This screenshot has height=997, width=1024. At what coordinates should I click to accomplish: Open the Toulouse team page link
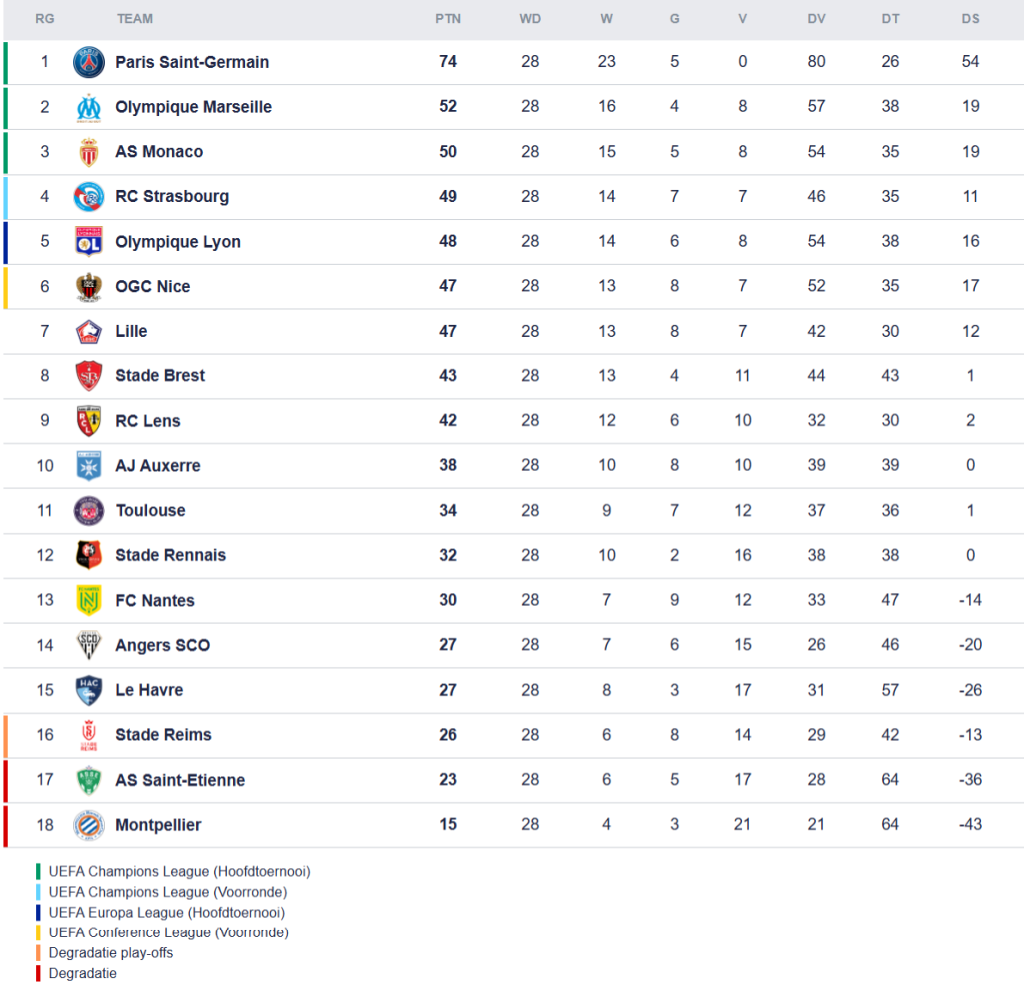150,510
